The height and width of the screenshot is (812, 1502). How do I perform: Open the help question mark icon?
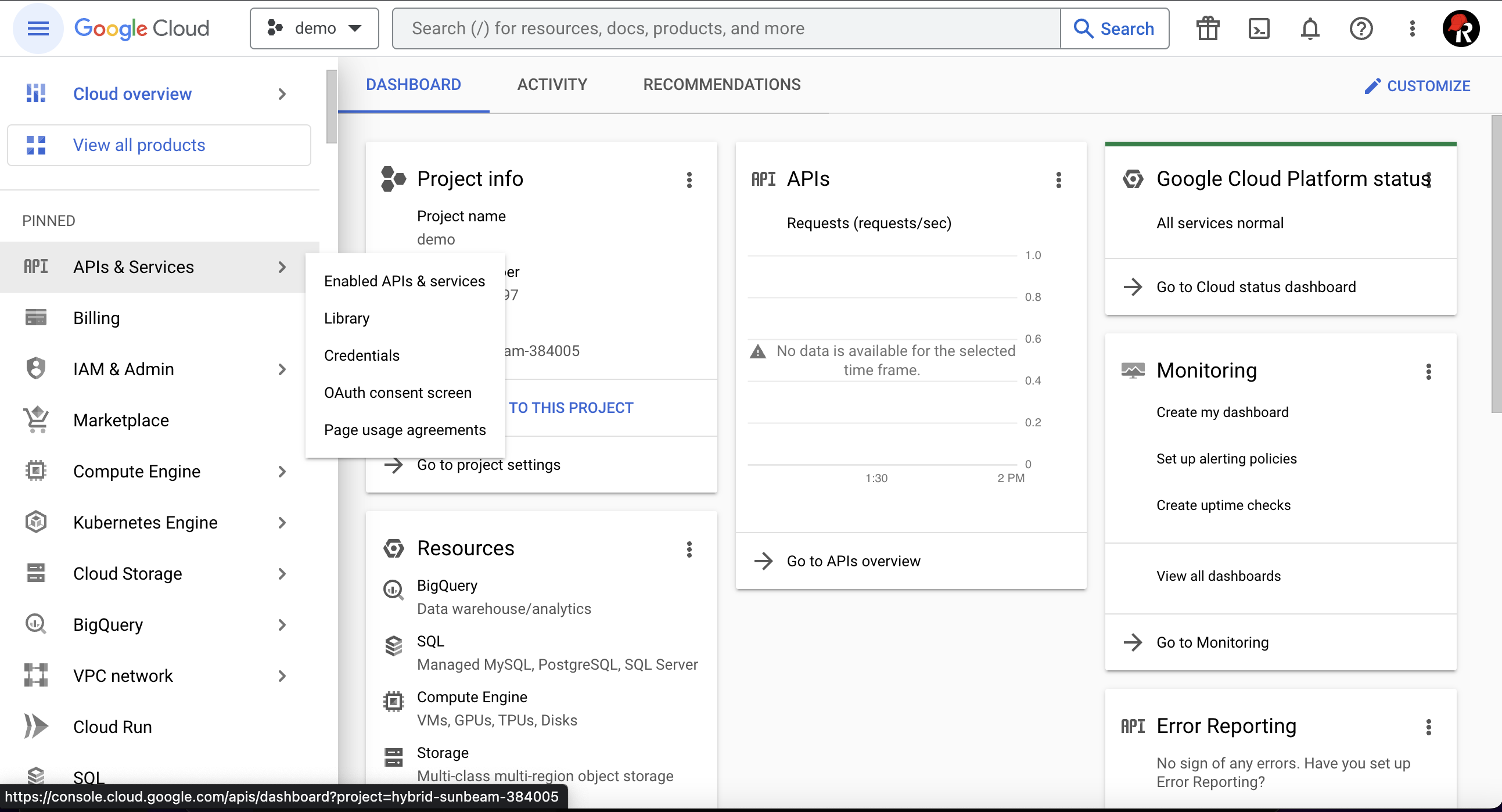click(x=1361, y=28)
